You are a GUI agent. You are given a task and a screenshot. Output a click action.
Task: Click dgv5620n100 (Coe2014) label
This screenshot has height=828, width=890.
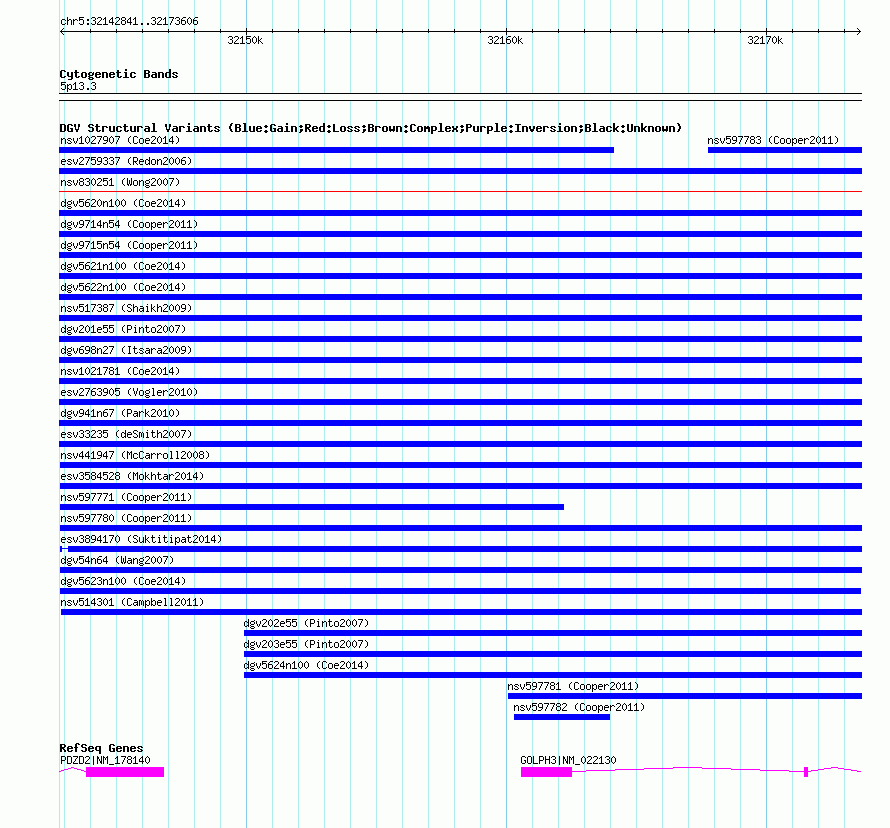coord(123,203)
